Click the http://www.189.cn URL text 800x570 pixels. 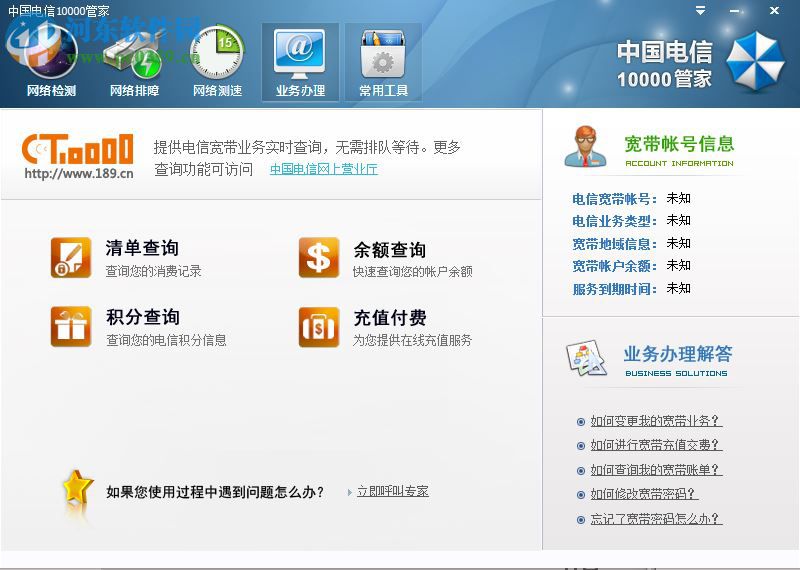coord(79,174)
